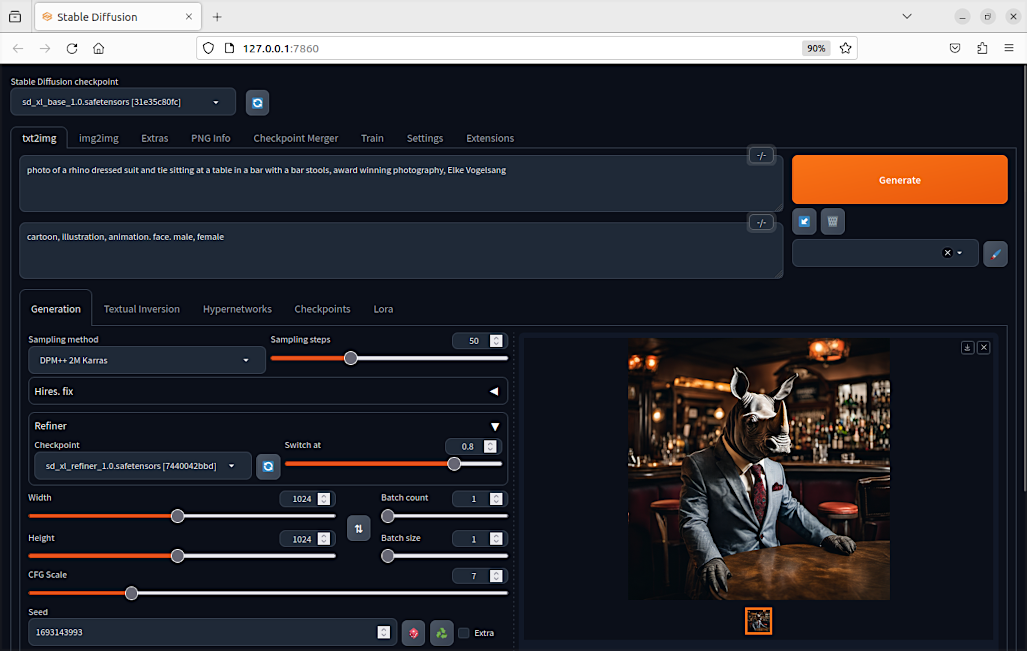Open the Sampling method dropdown
The width and height of the screenshot is (1027, 651).
147,360
